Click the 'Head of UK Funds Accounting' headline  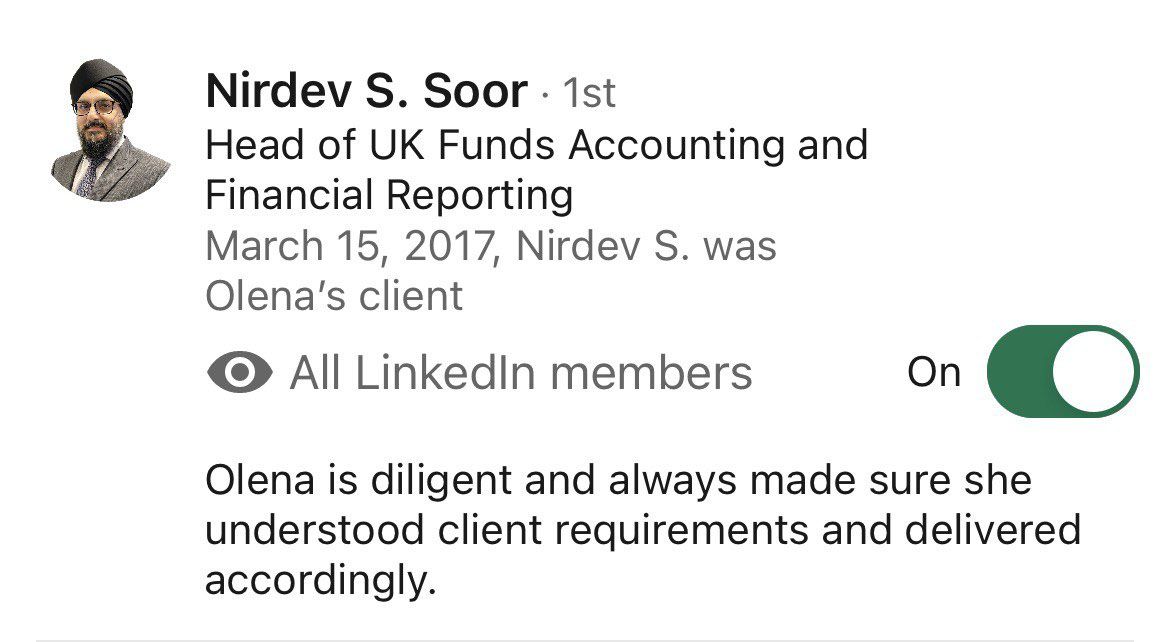pos(536,145)
